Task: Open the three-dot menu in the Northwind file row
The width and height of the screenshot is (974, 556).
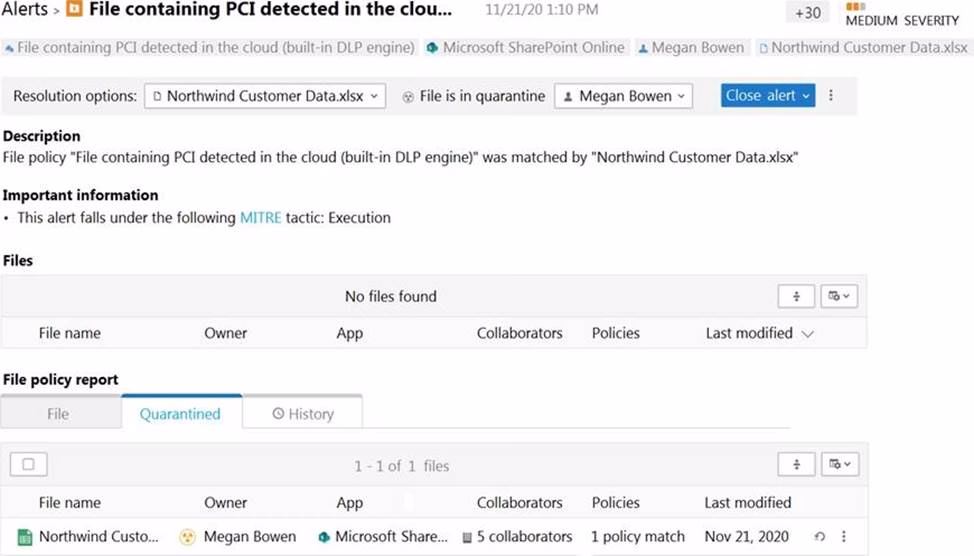Action: tap(844, 537)
